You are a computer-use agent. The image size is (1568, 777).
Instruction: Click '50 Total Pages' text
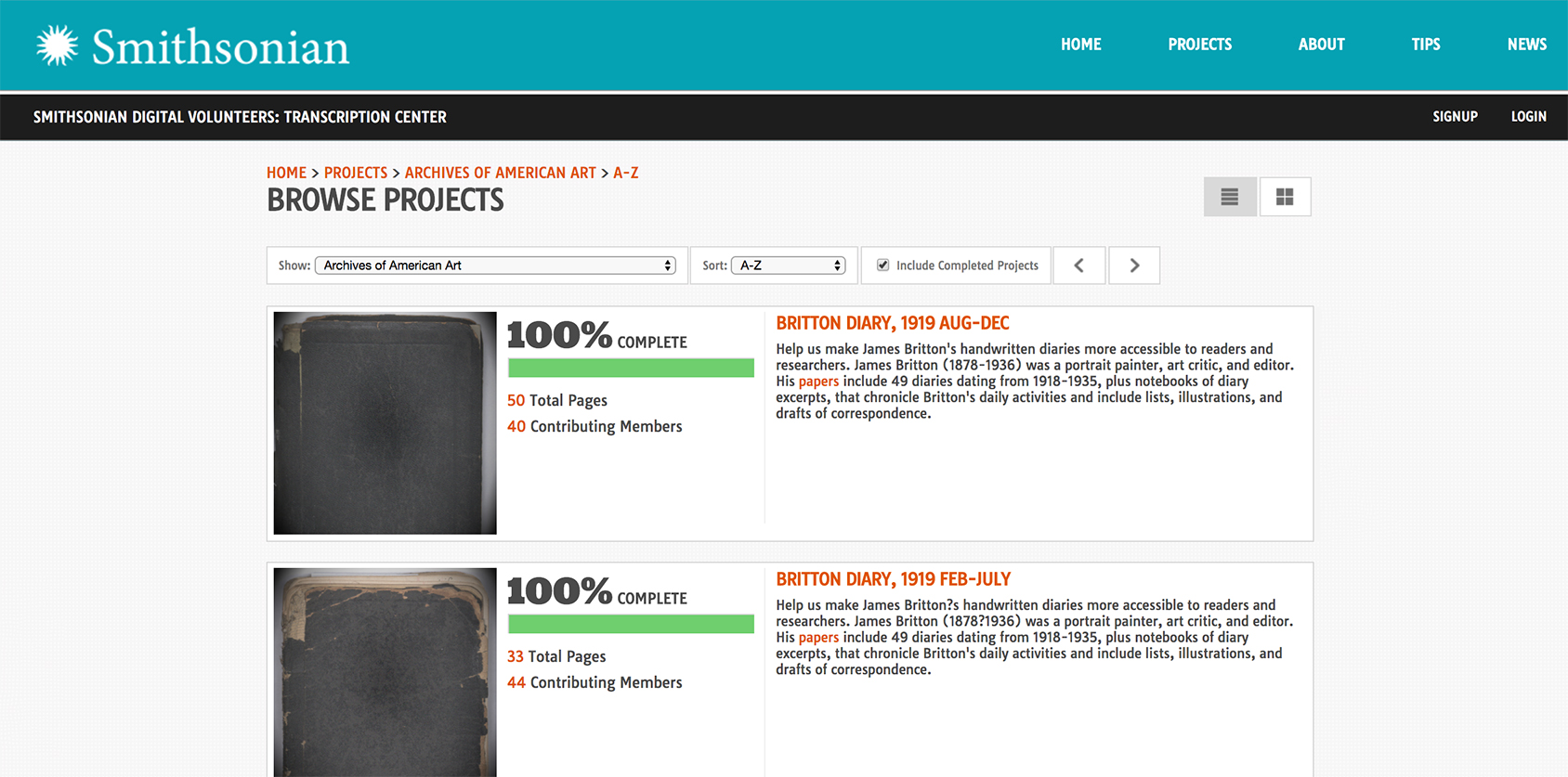point(557,400)
